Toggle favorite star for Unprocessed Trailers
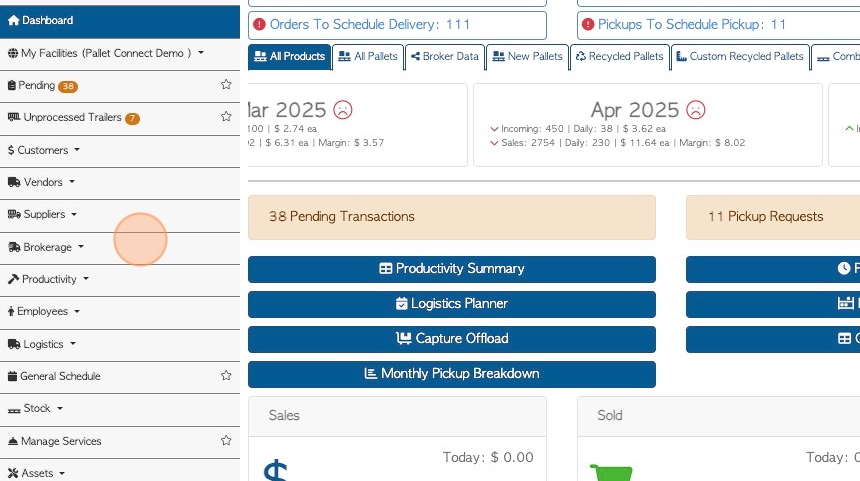The image size is (860, 481). (226, 118)
